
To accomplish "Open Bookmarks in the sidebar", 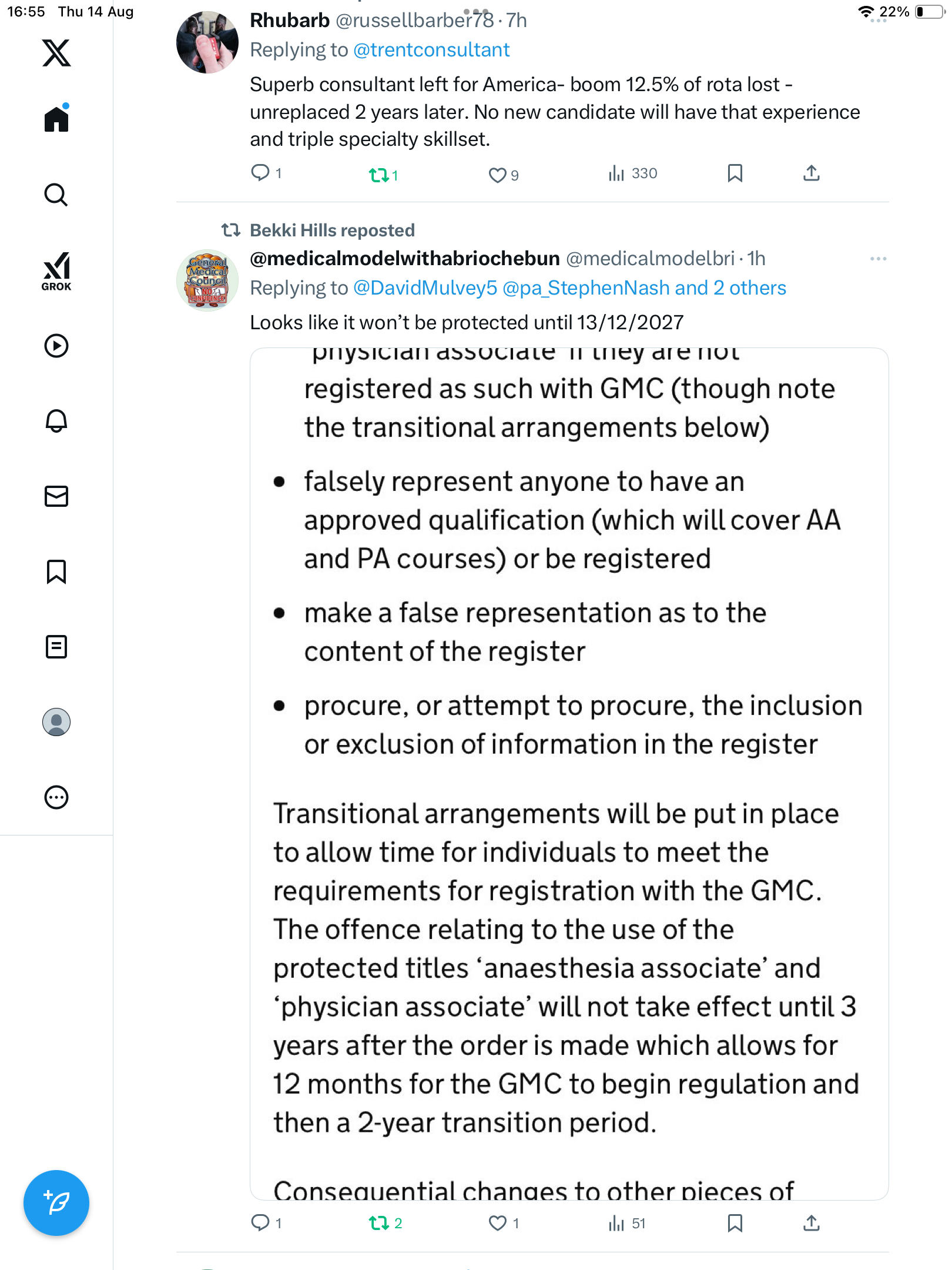I will point(56,571).
